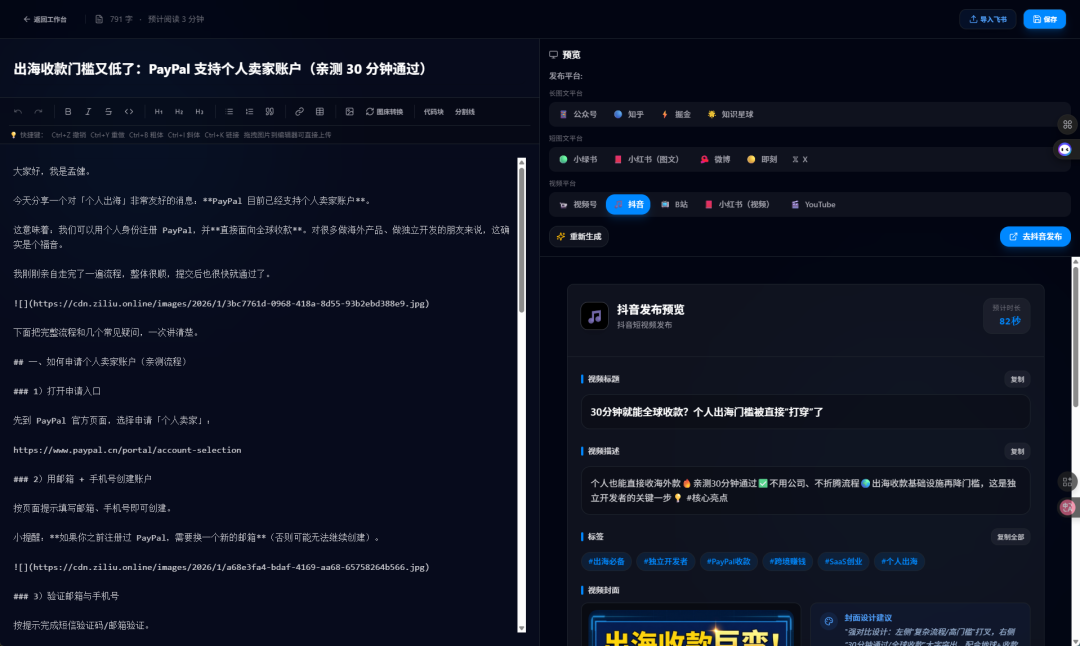Click the undo arrow icon

coord(18,112)
